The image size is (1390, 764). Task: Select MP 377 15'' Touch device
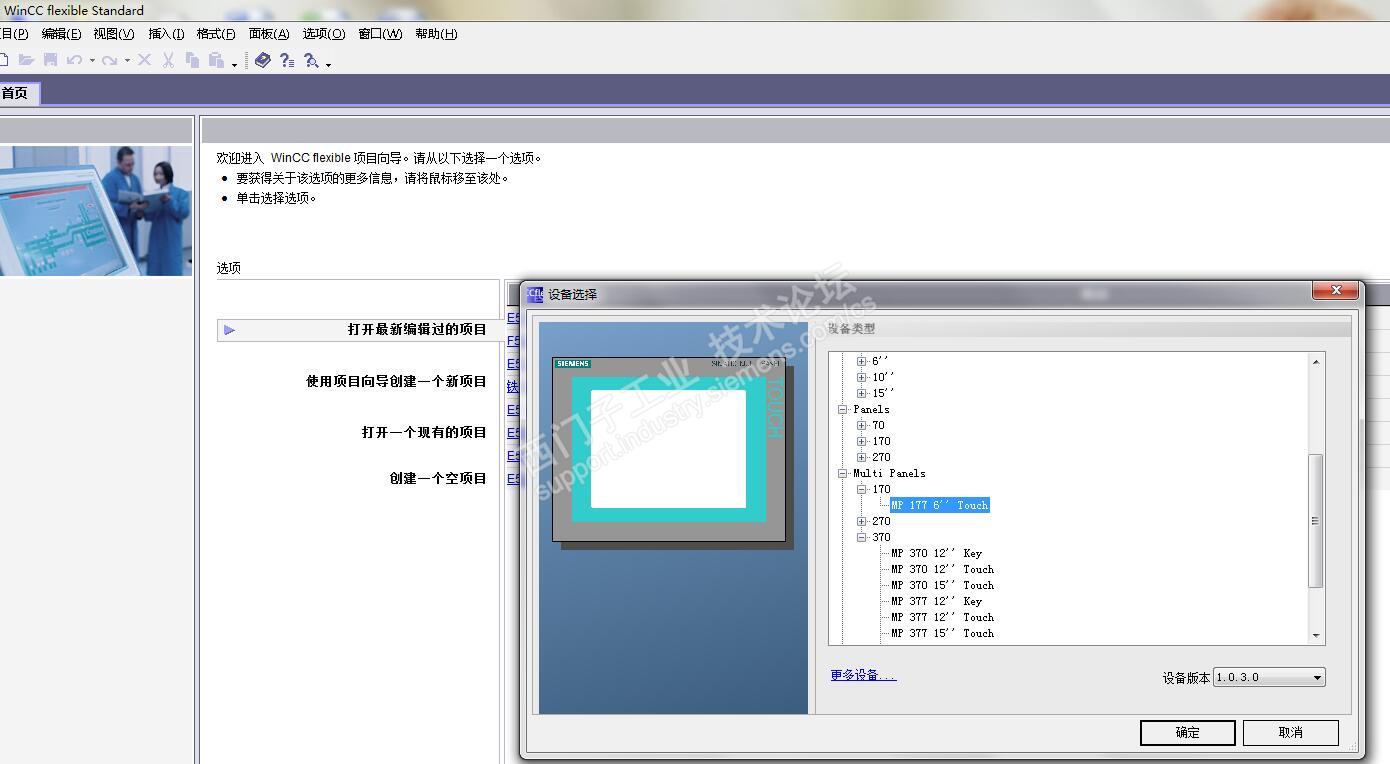point(943,633)
